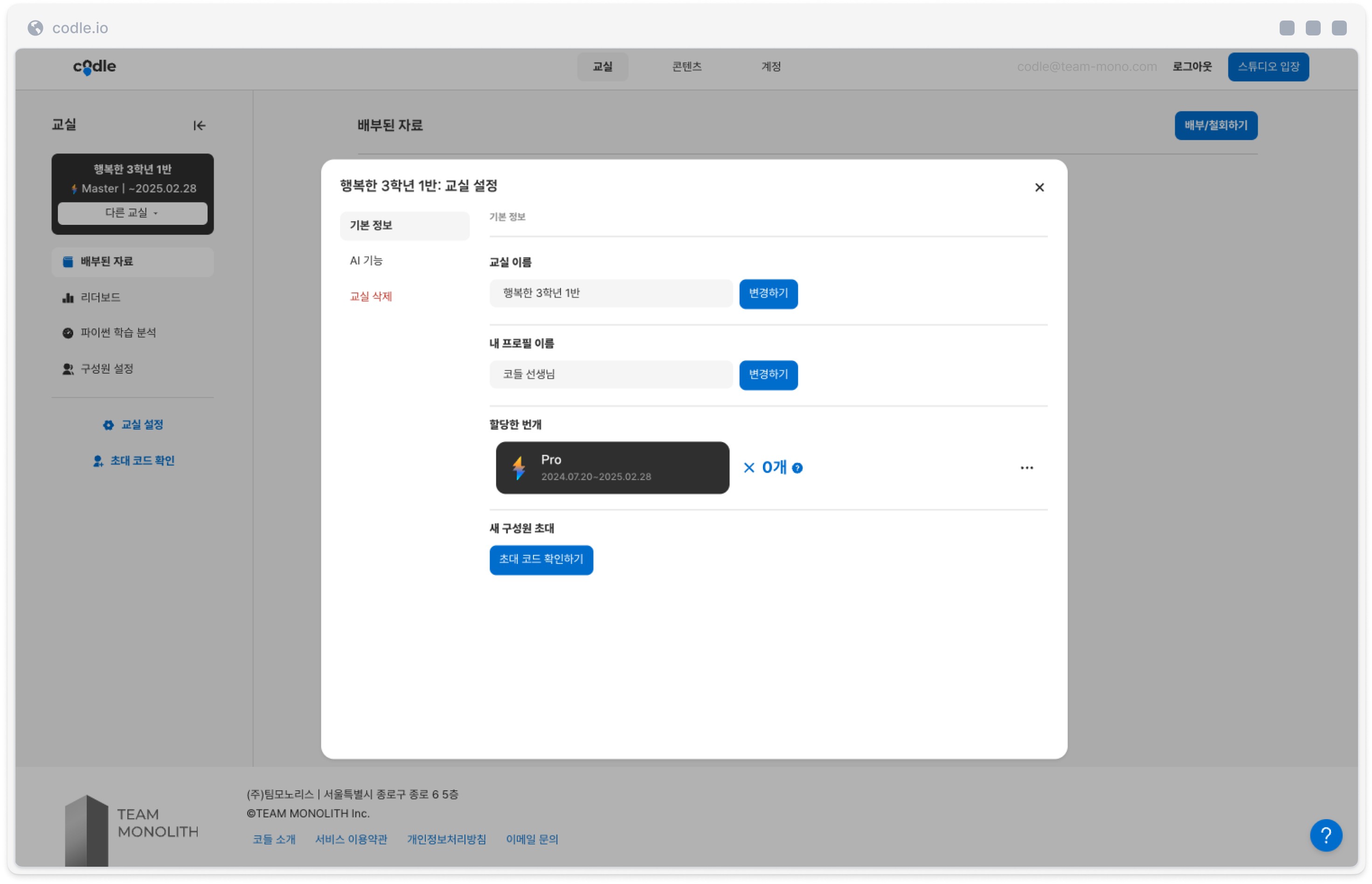Click the gear icon for 교실 설정
Screen dimensions: 1372x884
(108, 425)
